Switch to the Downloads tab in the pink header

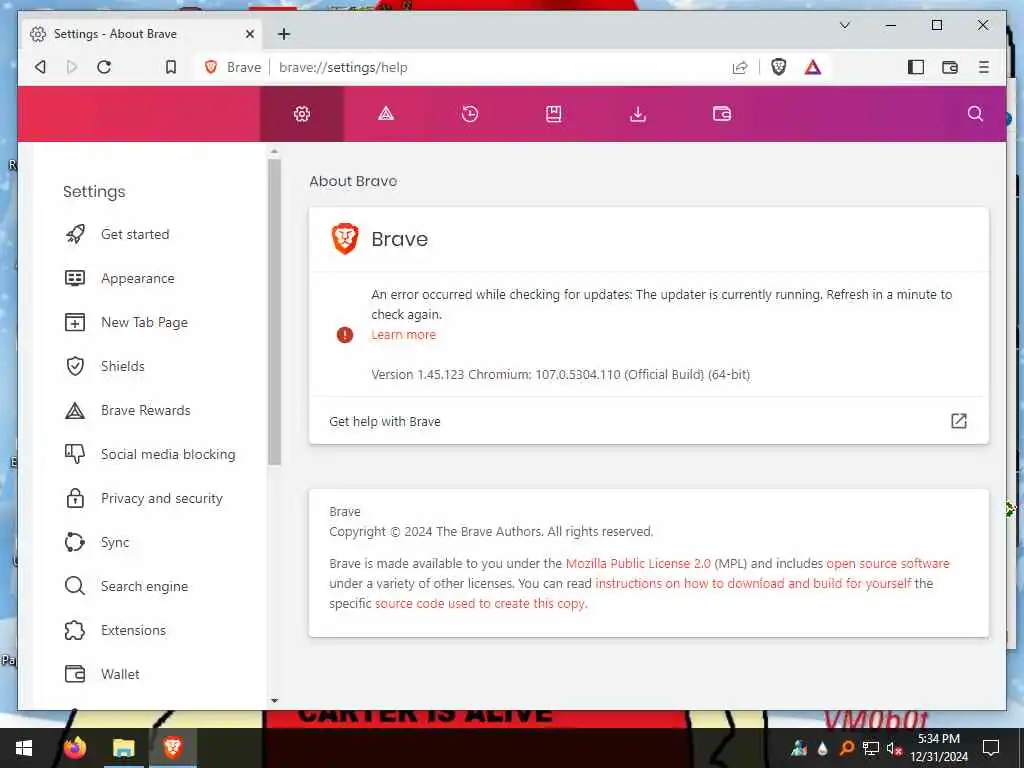637,114
